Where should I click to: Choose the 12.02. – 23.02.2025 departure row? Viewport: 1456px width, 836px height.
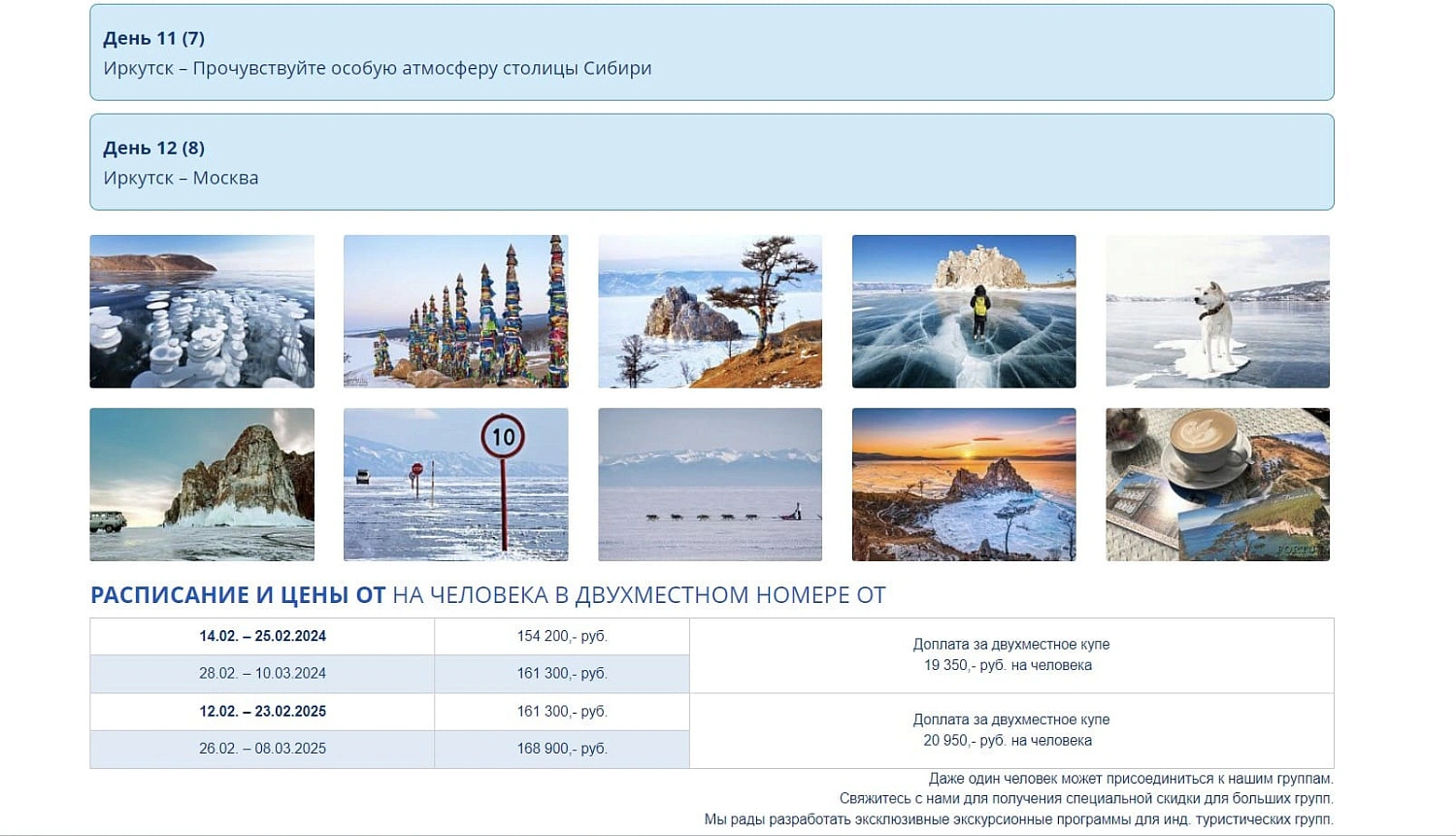coord(262,712)
